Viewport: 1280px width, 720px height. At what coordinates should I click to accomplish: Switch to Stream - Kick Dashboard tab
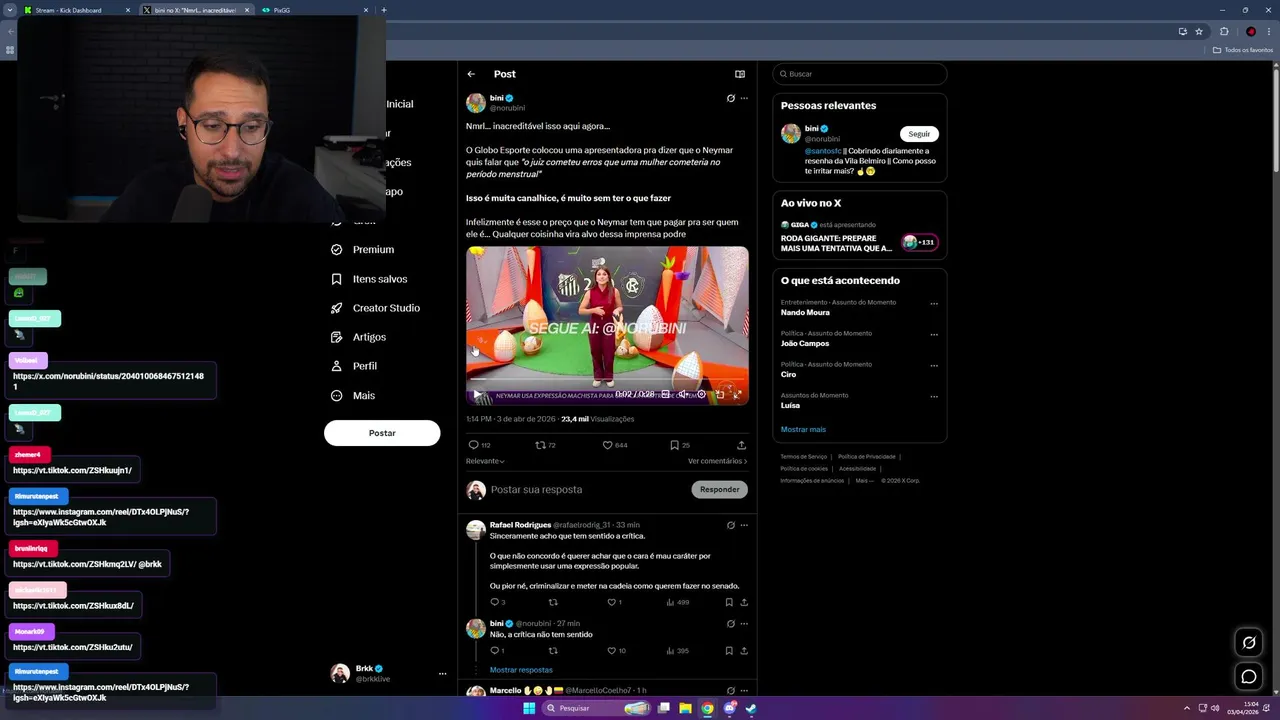[75, 10]
